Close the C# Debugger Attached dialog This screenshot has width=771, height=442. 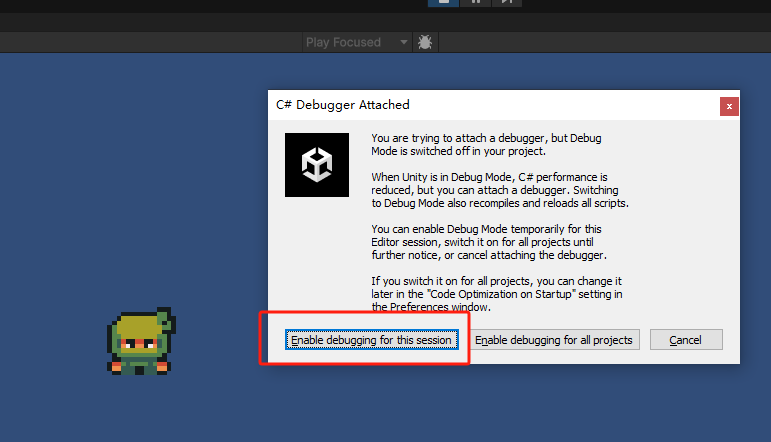click(x=729, y=106)
